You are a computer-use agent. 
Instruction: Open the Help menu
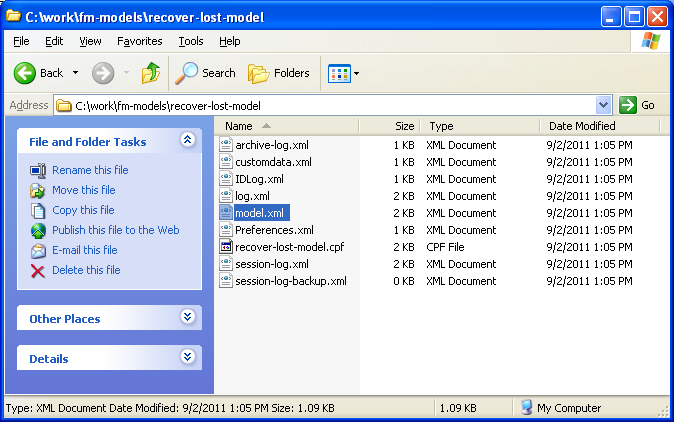(x=230, y=41)
